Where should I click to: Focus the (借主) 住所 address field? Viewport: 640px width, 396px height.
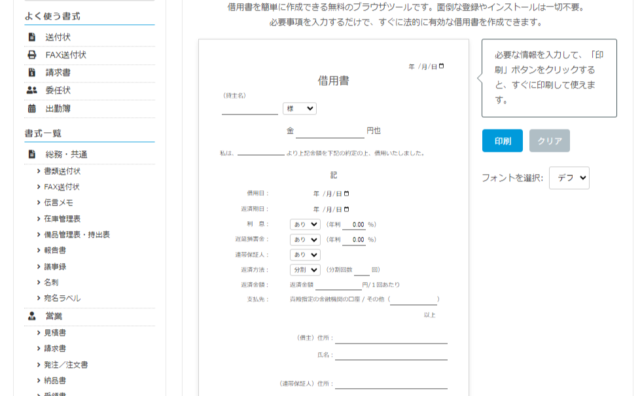(x=391, y=338)
